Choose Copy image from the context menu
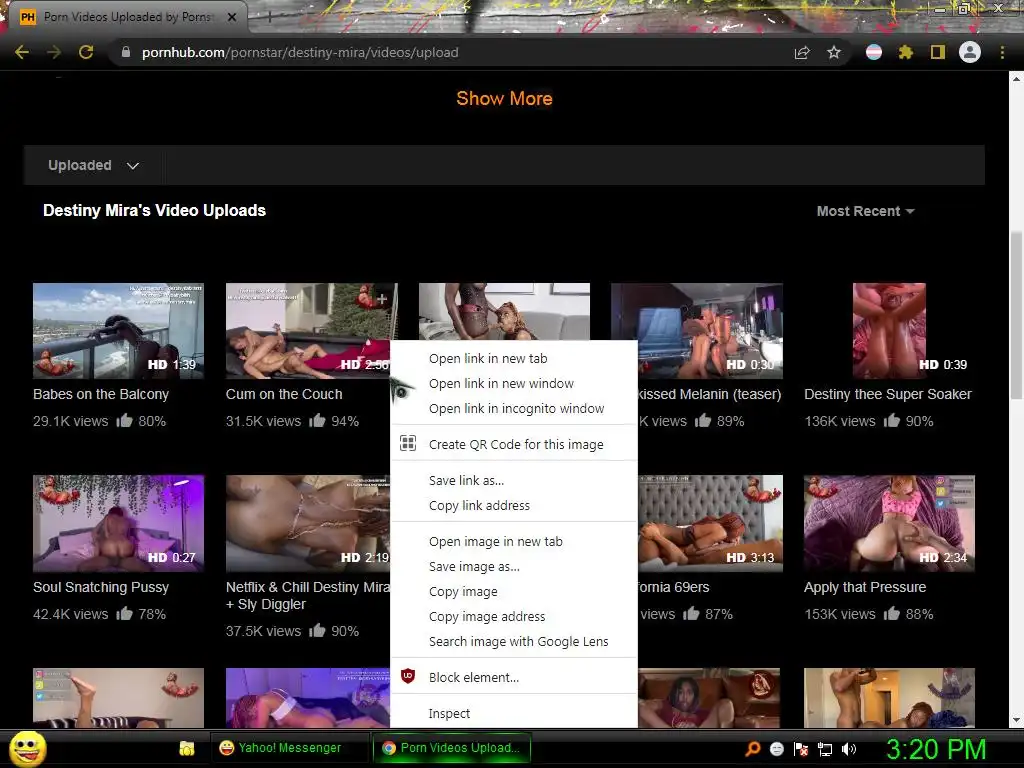The width and height of the screenshot is (1024, 768). coord(514,591)
